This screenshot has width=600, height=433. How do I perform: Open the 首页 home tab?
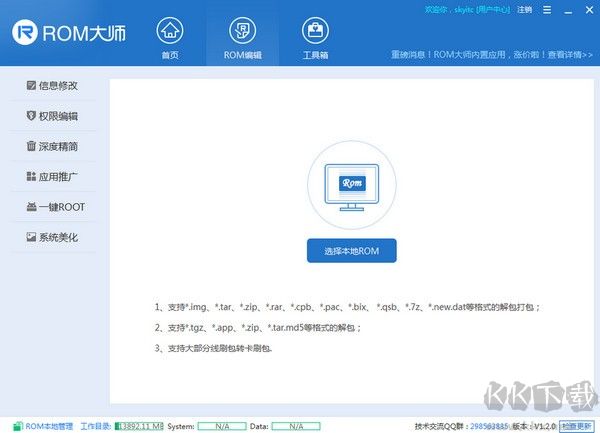pos(170,38)
